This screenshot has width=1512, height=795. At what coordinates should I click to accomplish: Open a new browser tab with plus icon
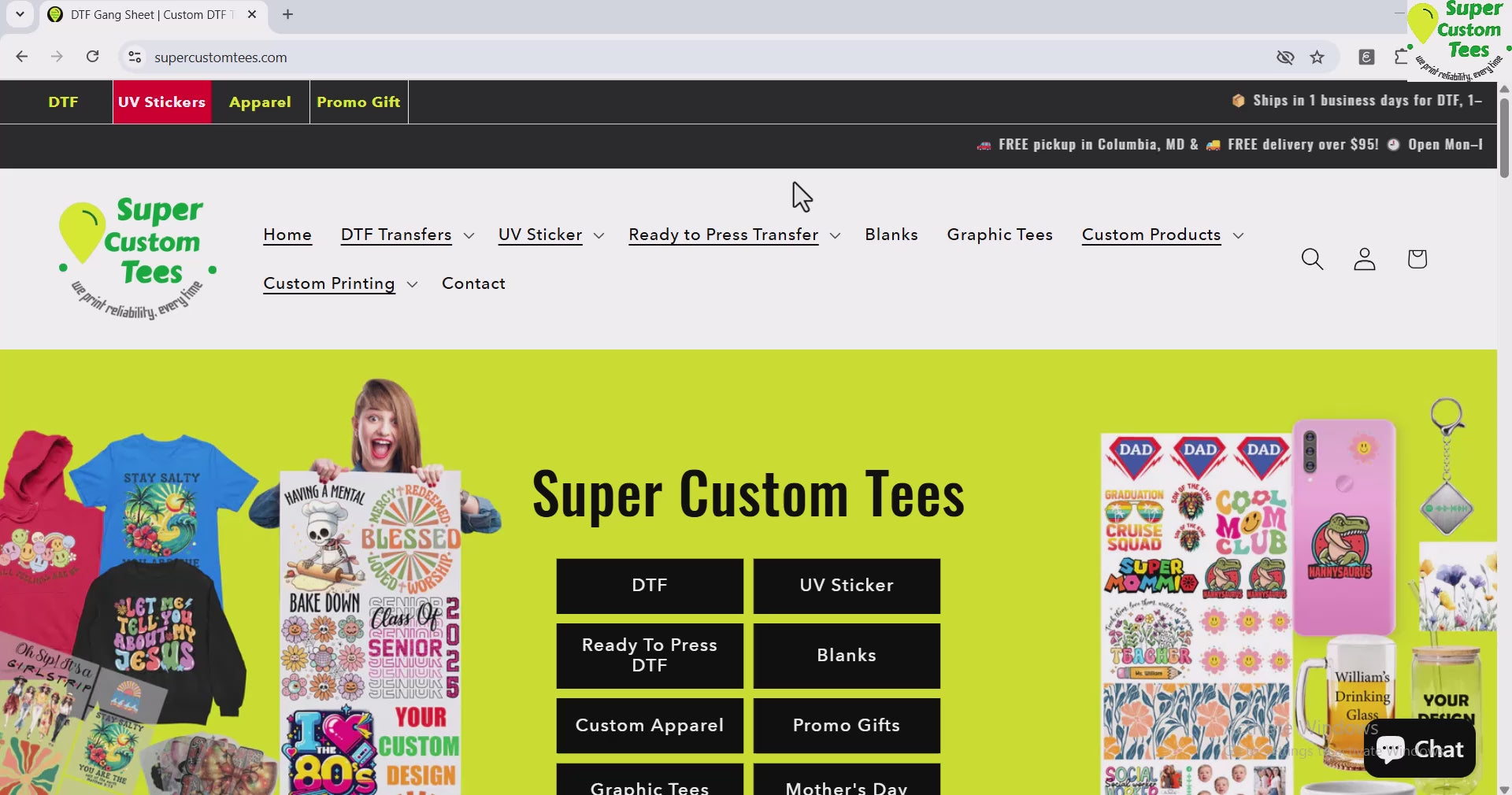(288, 14)
